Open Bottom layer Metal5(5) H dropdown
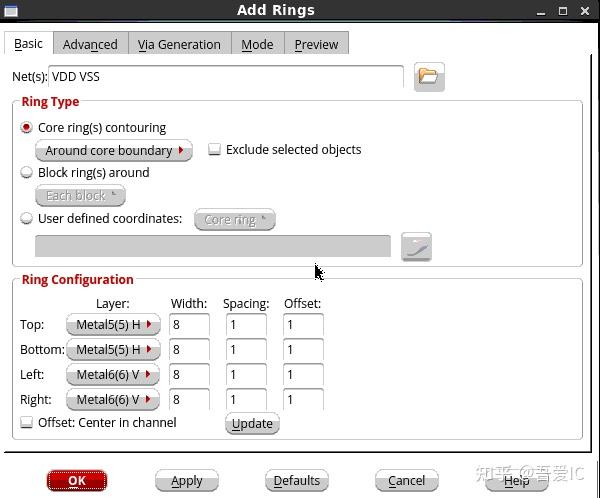 (113, 349)
